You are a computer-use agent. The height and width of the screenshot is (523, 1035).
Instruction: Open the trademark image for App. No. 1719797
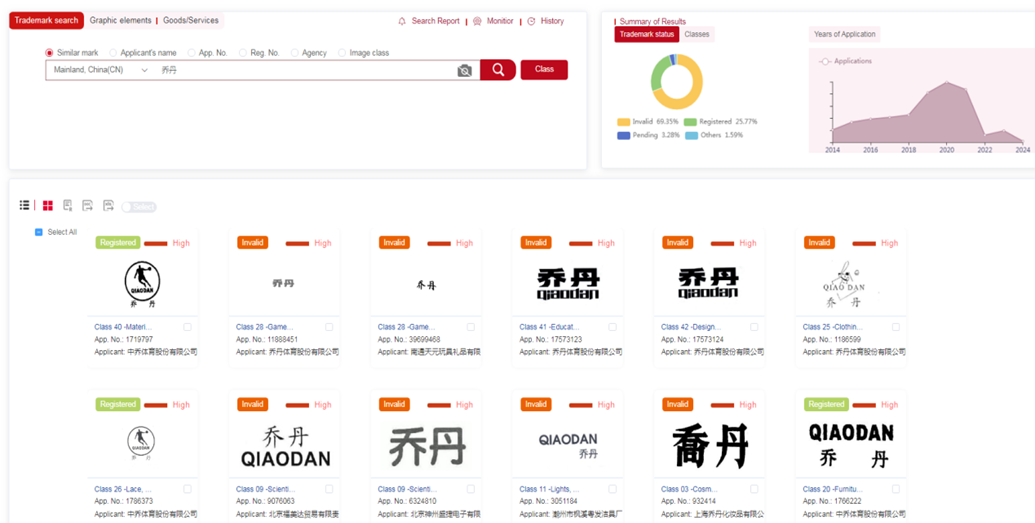[x=143, y=285]
